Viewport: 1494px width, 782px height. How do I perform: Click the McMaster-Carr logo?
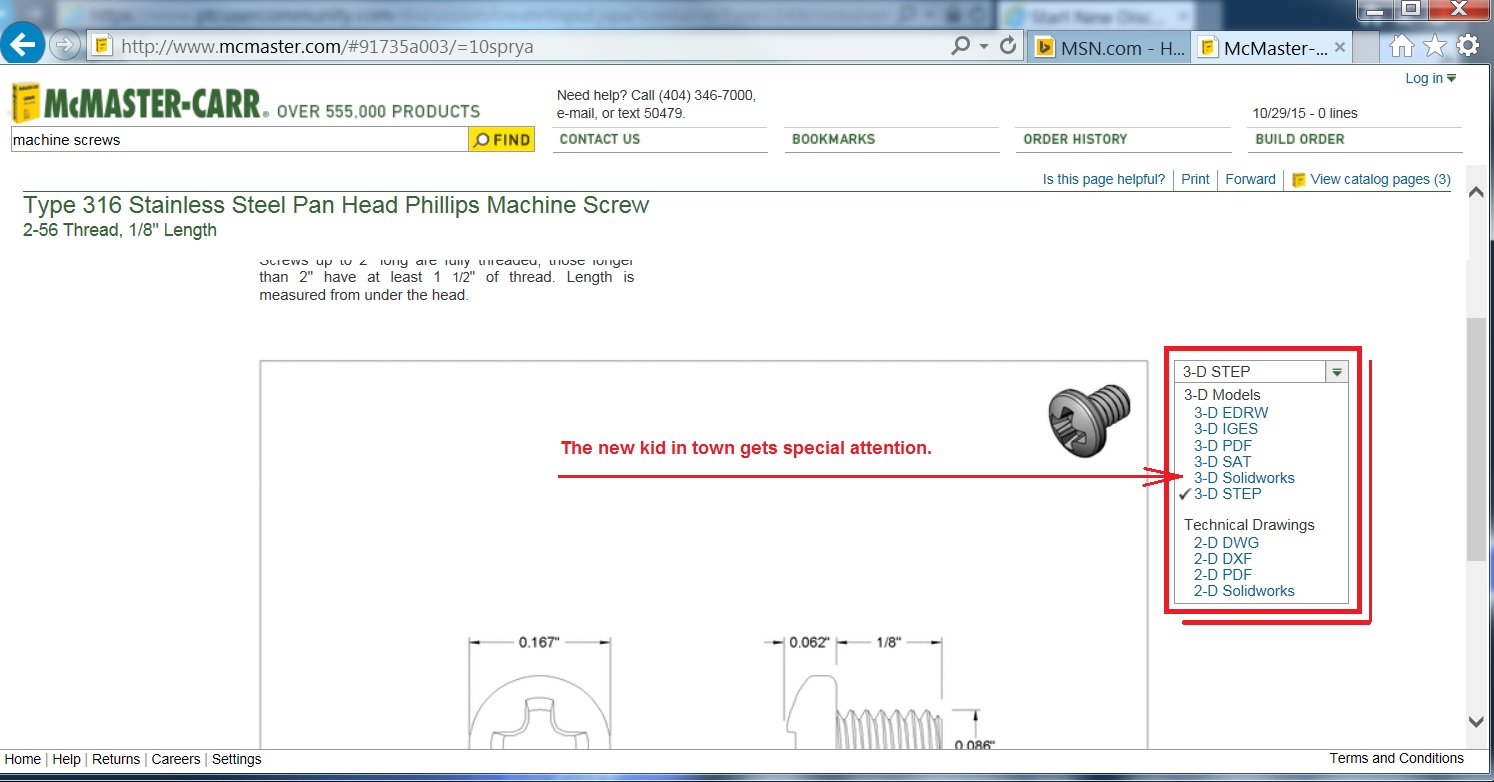tap(139, 102)
